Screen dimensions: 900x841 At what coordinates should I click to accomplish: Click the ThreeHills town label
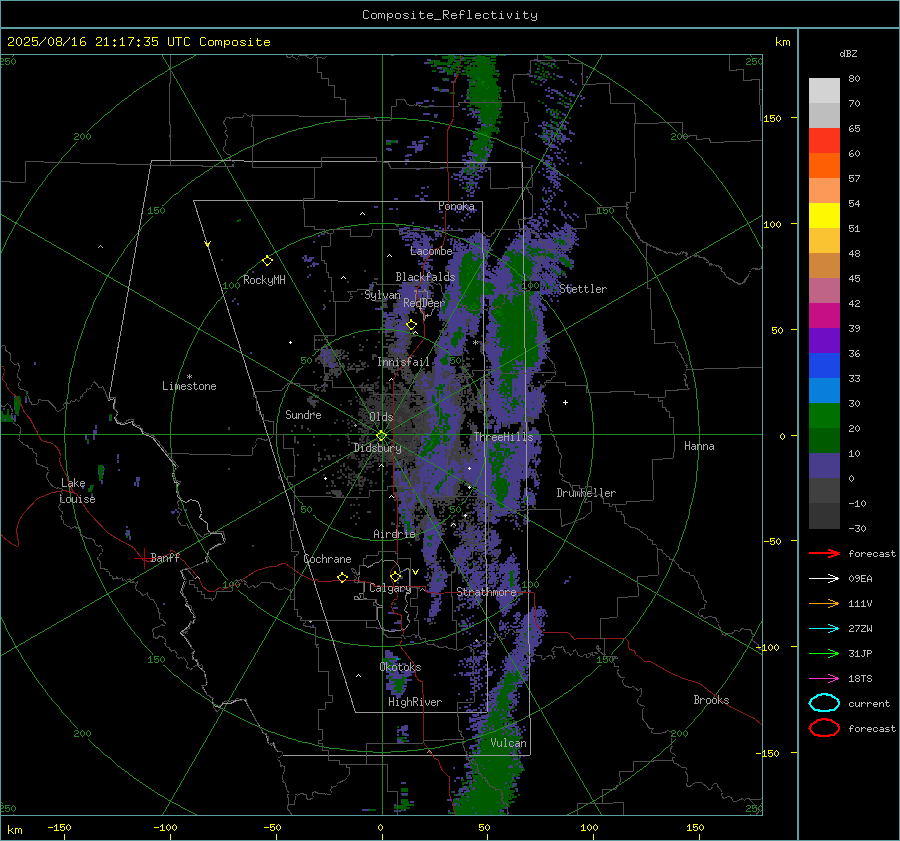tap(503, 437)
